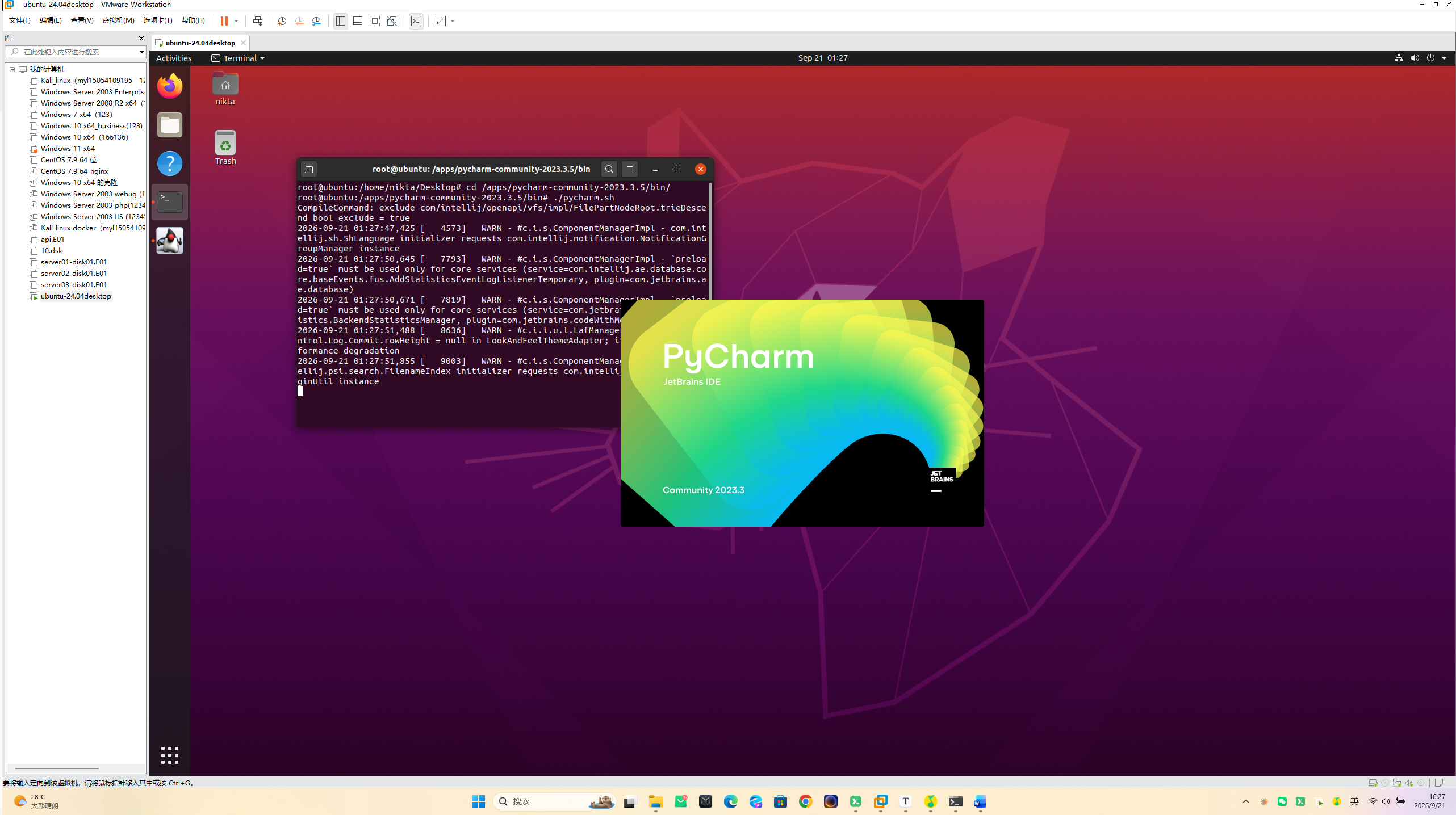Select the Kali_linux docker VM entry
This screenshot has width=1456, height=815.
pyautogui.click(x=87, y=228)
